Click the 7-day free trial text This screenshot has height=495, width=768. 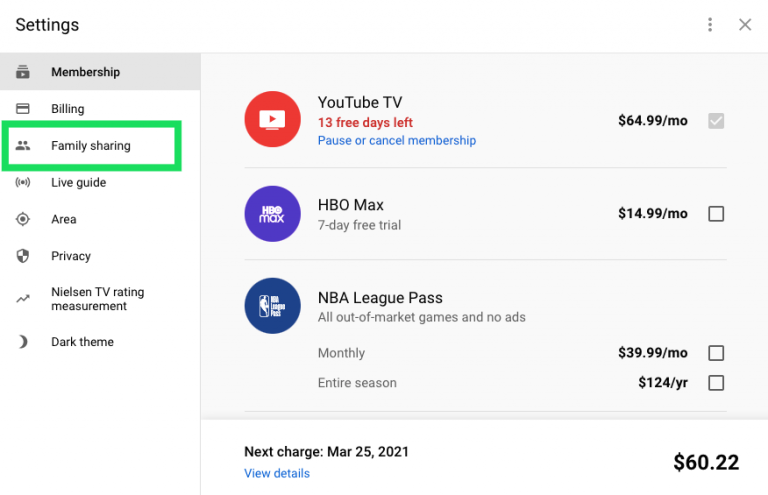(x=359, y=225)
